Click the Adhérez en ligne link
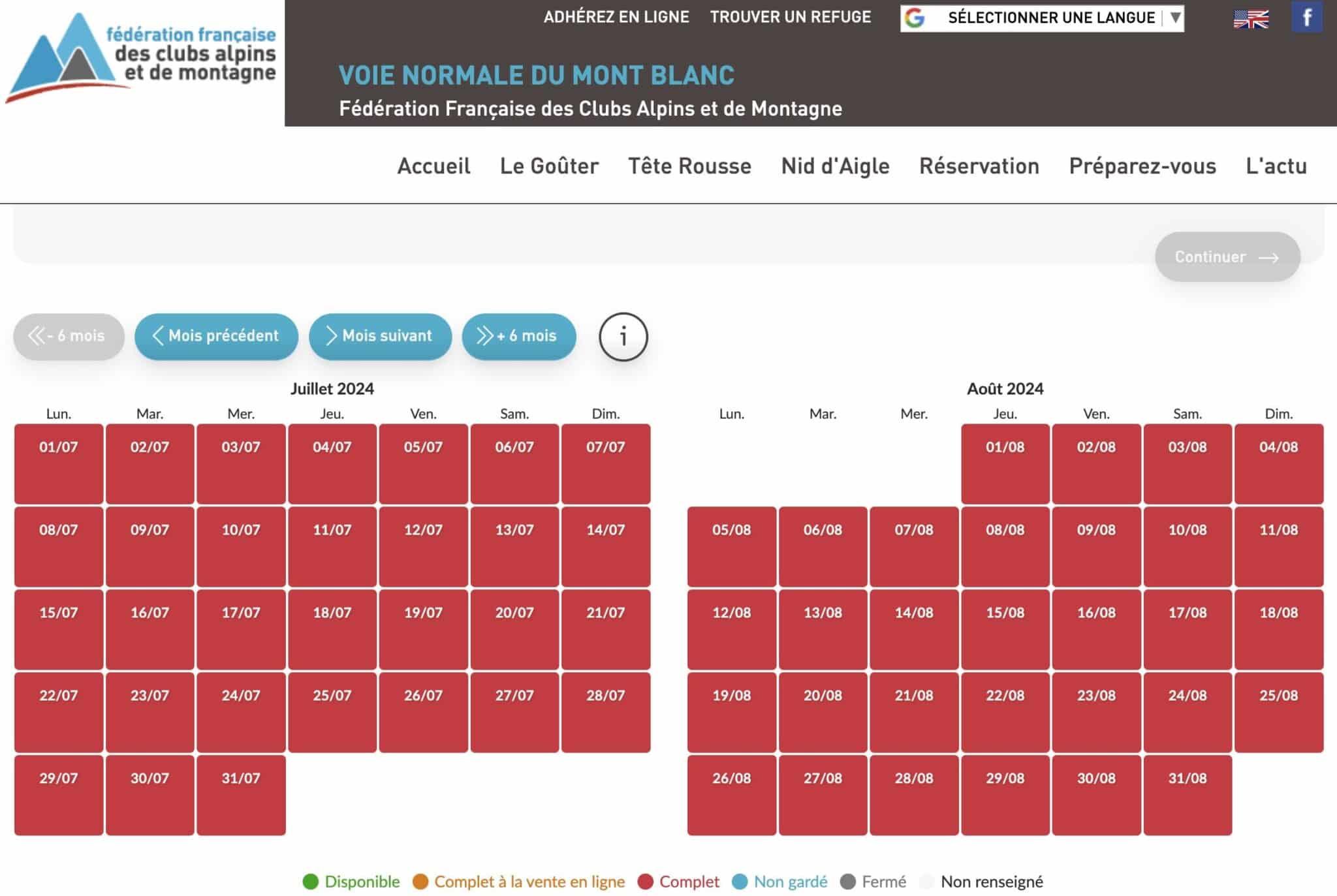The image size is (1337, 896). [x=616, y=17]
